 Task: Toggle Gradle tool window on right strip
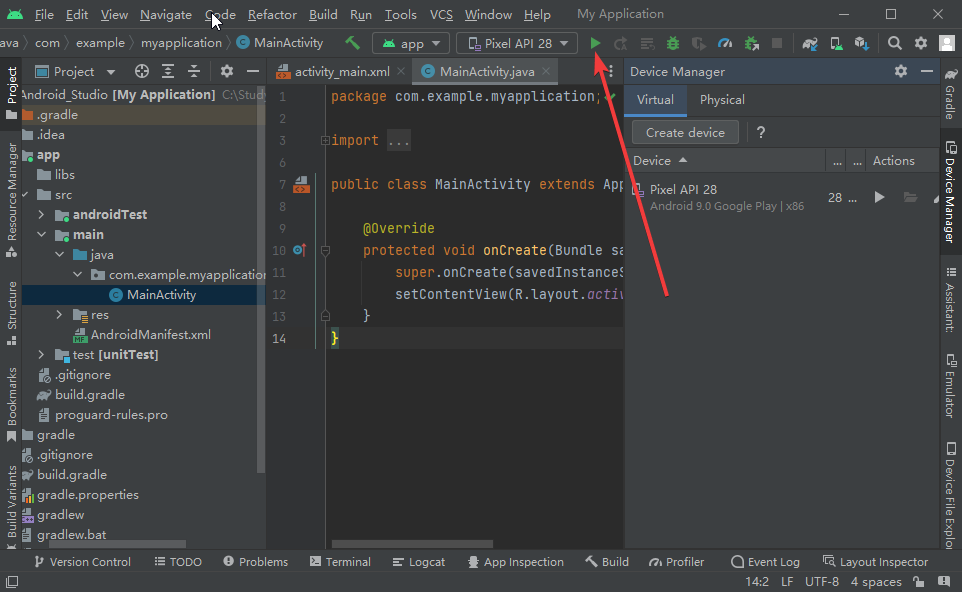pos(950,93)
